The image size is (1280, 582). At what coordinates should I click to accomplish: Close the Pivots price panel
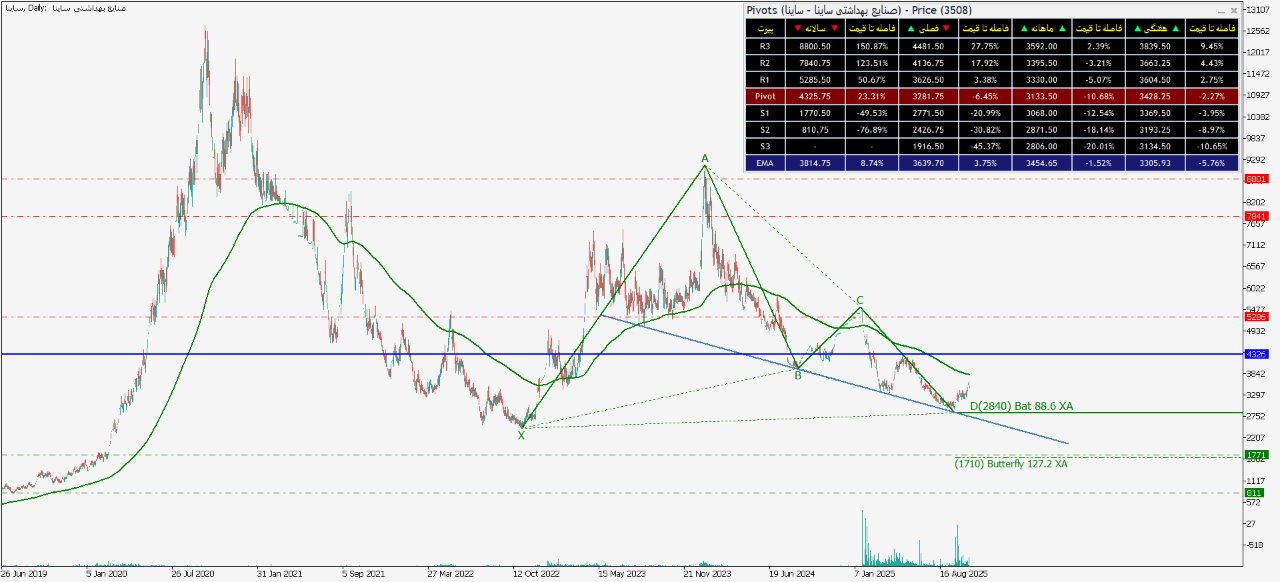click(1233, 10)
